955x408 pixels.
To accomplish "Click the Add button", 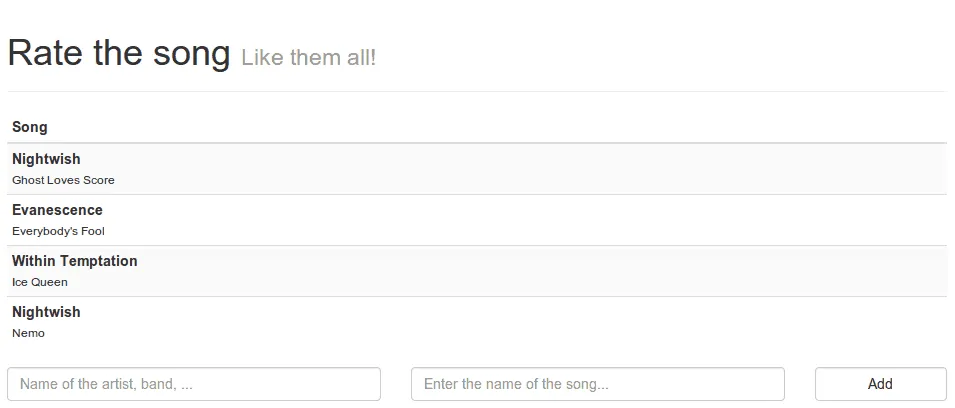I will pyautogui.click(x=880, y=384).
